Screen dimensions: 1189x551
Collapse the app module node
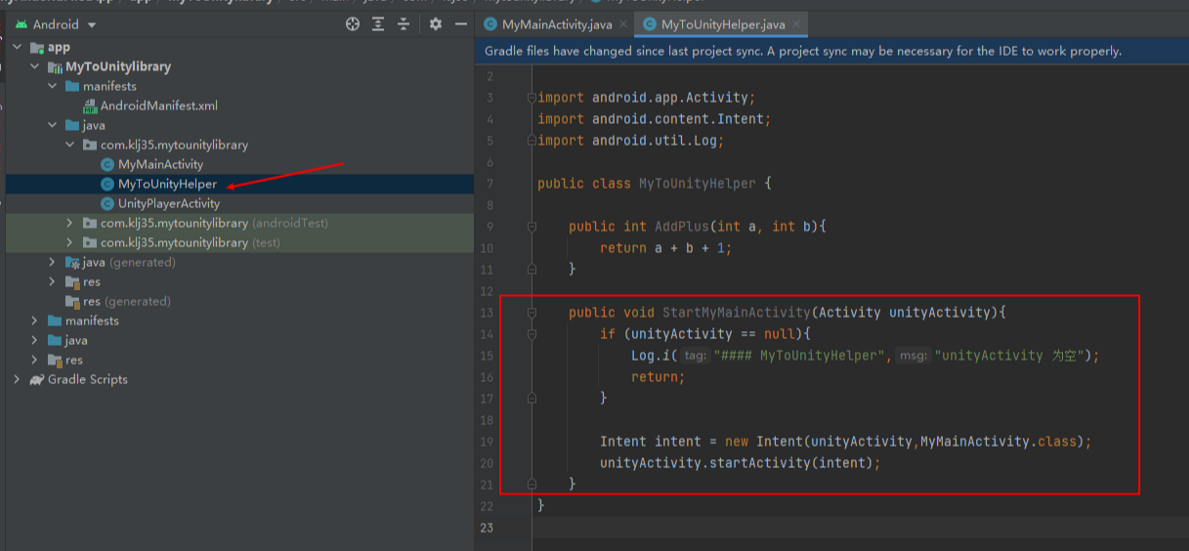point(17,47)
